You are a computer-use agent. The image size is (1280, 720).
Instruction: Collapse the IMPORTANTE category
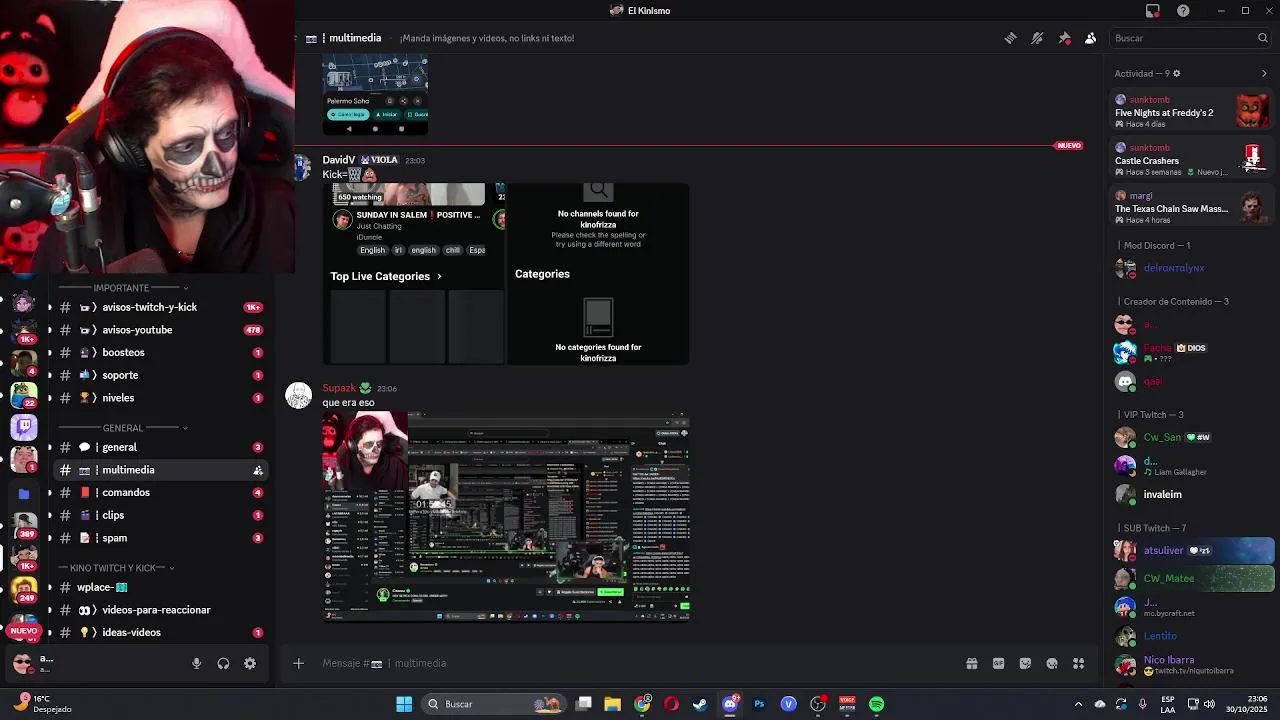click(121, 288)
